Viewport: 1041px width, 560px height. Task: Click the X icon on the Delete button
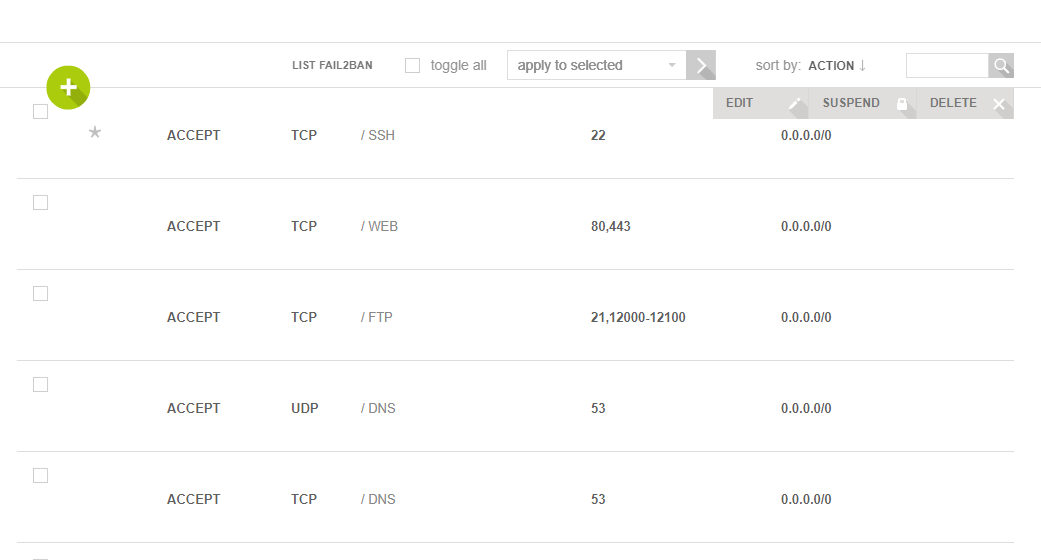[998, 104]
